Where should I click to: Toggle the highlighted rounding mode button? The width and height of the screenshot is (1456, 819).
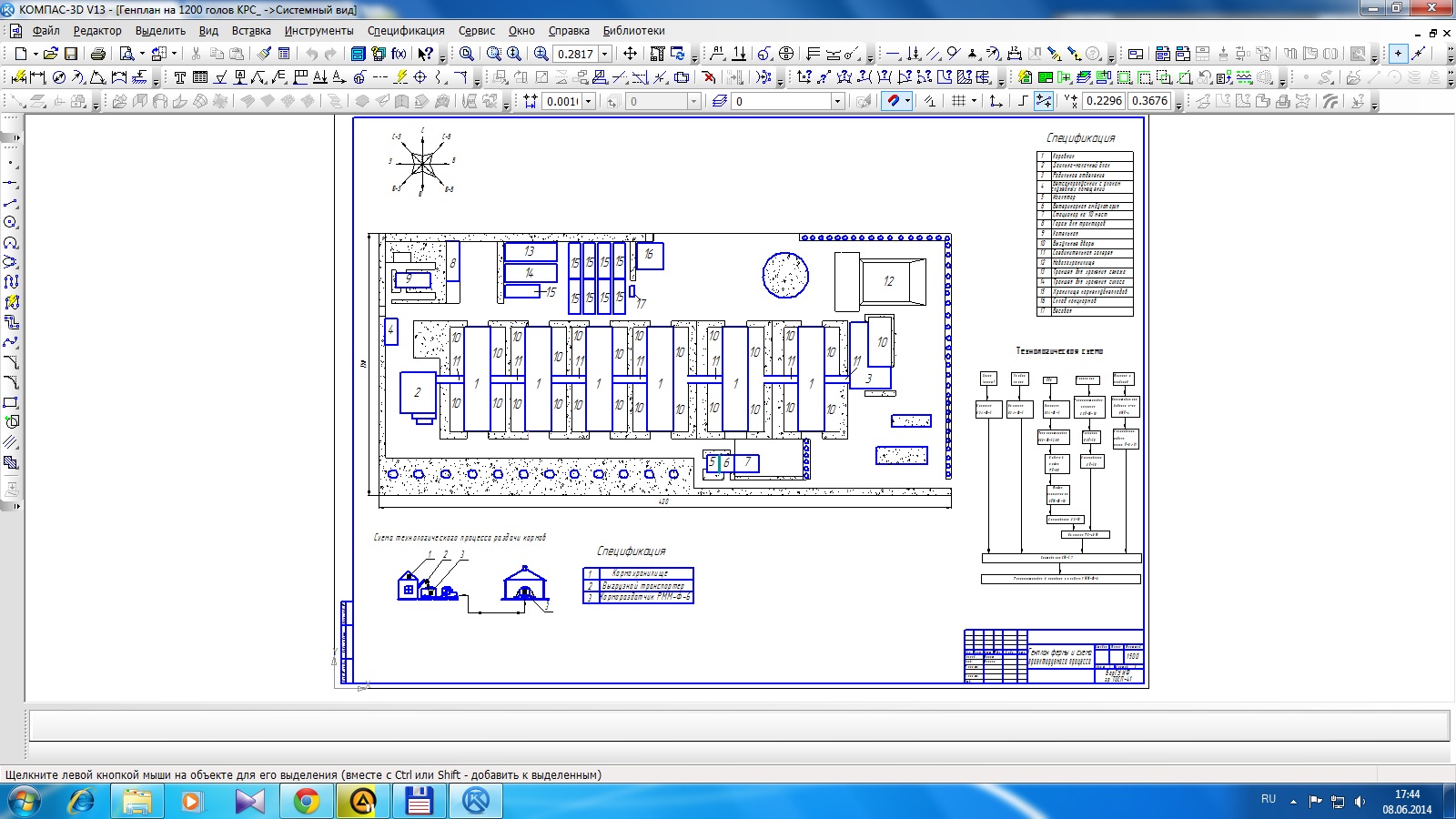pyautogui.click(x=1044, y=101)
